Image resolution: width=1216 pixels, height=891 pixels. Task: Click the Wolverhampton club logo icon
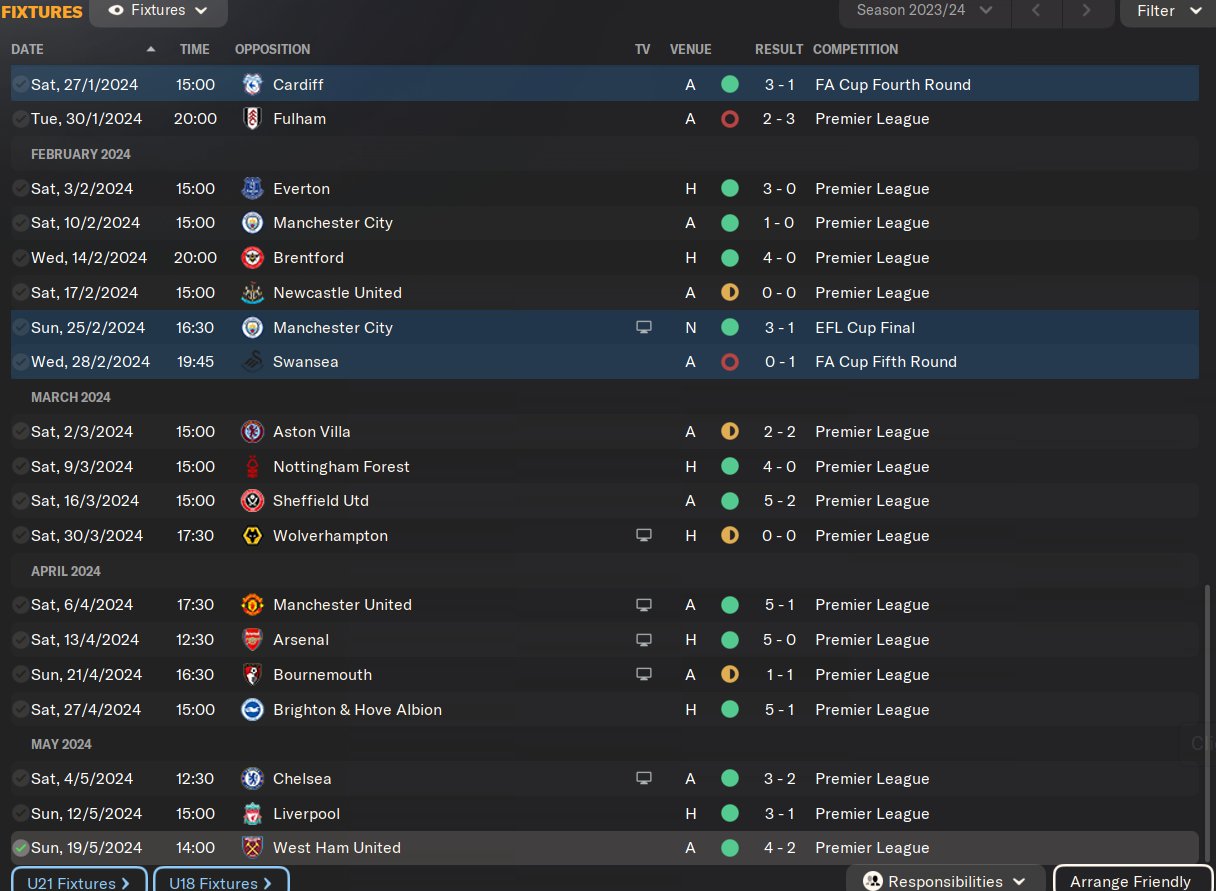pos(252,536)
